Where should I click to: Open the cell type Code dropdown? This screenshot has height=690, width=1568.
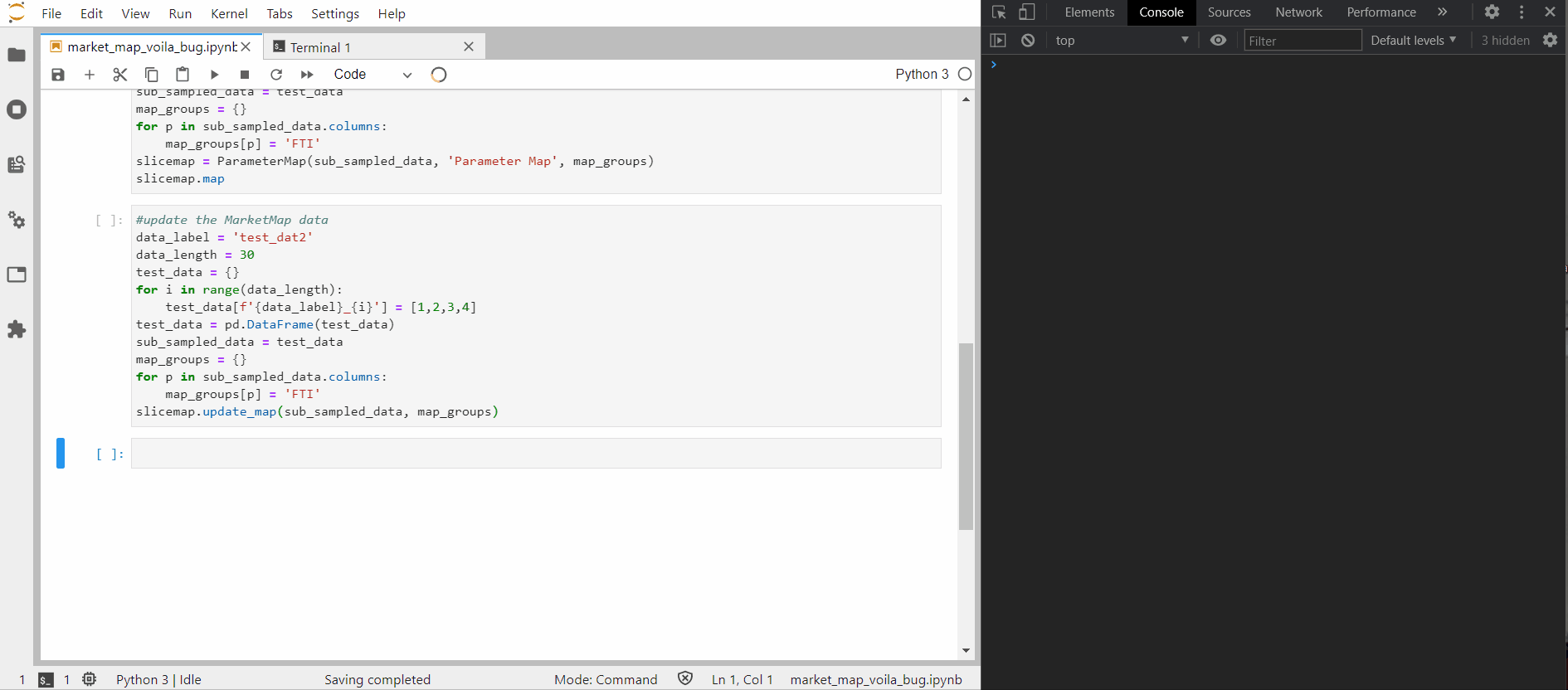pyautogui.click(x=373, y=75)
